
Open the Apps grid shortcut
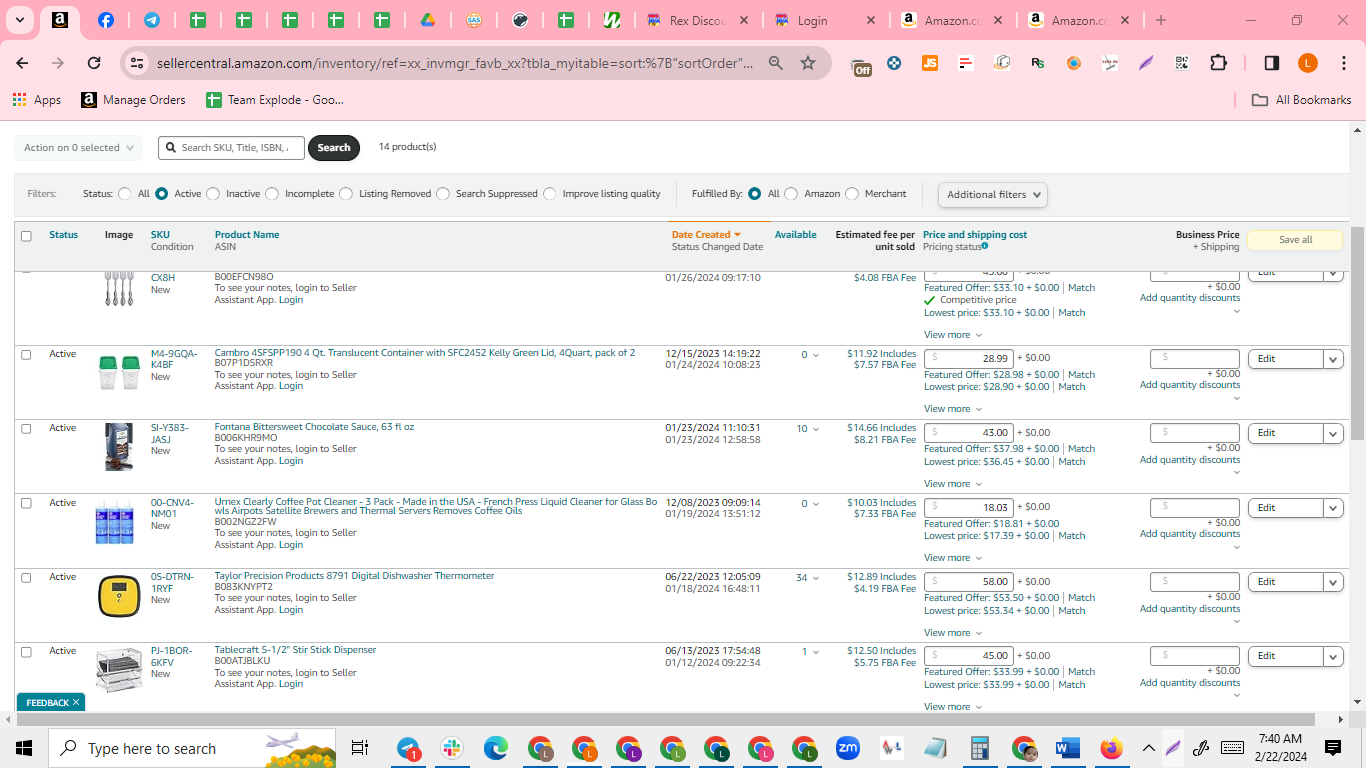point(37,100)
